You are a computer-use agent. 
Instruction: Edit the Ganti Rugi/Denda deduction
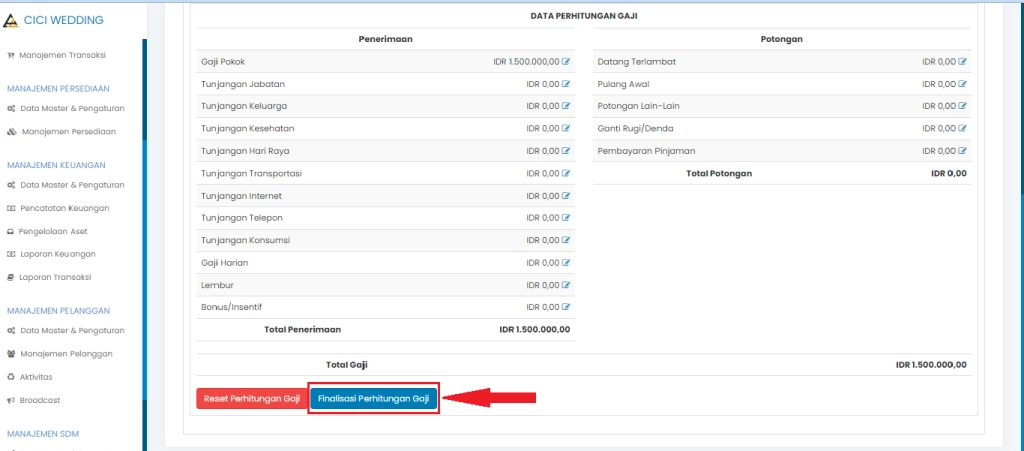pyautogui.click(x=963, y=129)
